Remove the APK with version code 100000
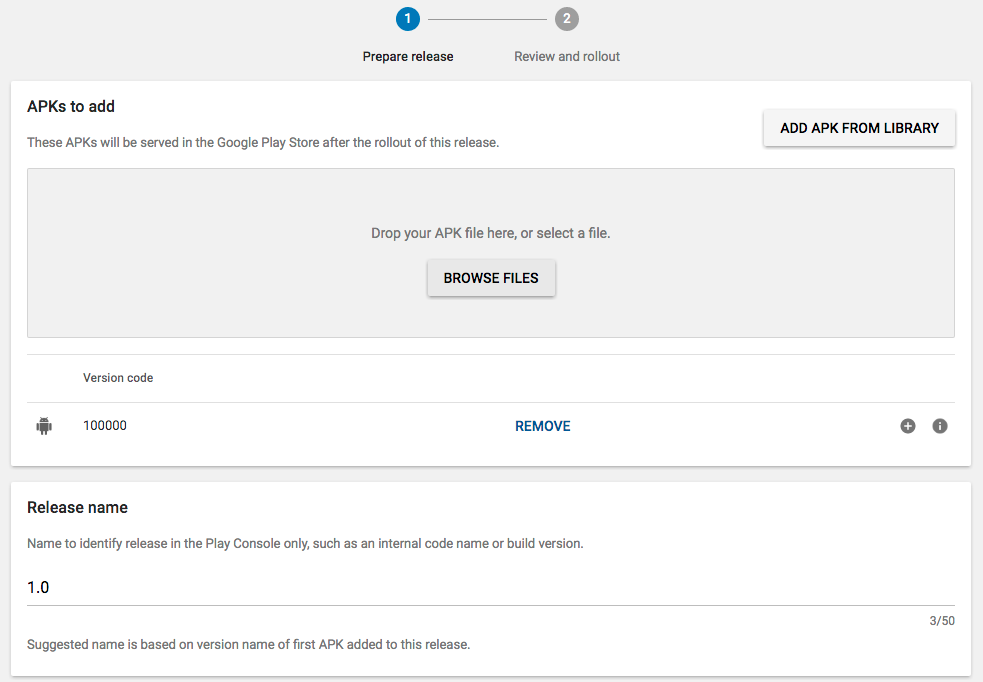Viewport: 983px width, 682px height. pyautogui.click(x=543, y=426)
